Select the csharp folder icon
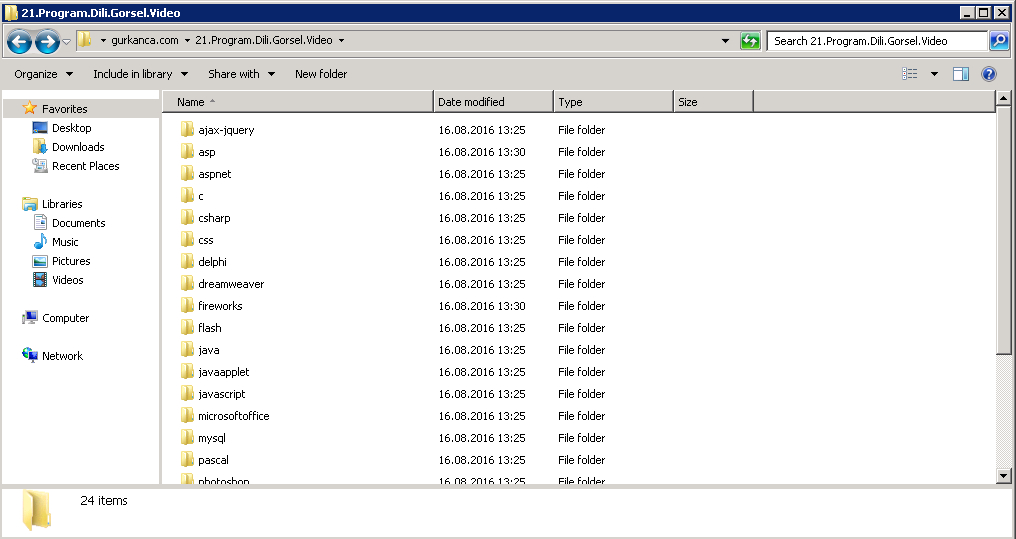Image resolution: width=1016 pixels, height=539 pixels. pyautogui.click(x=187, y=218)
